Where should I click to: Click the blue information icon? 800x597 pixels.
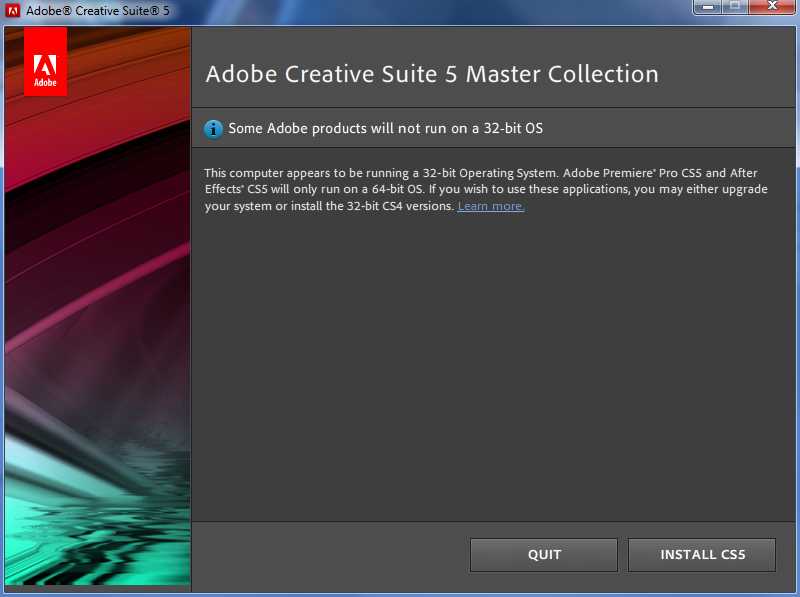click(x=213, y=129)
